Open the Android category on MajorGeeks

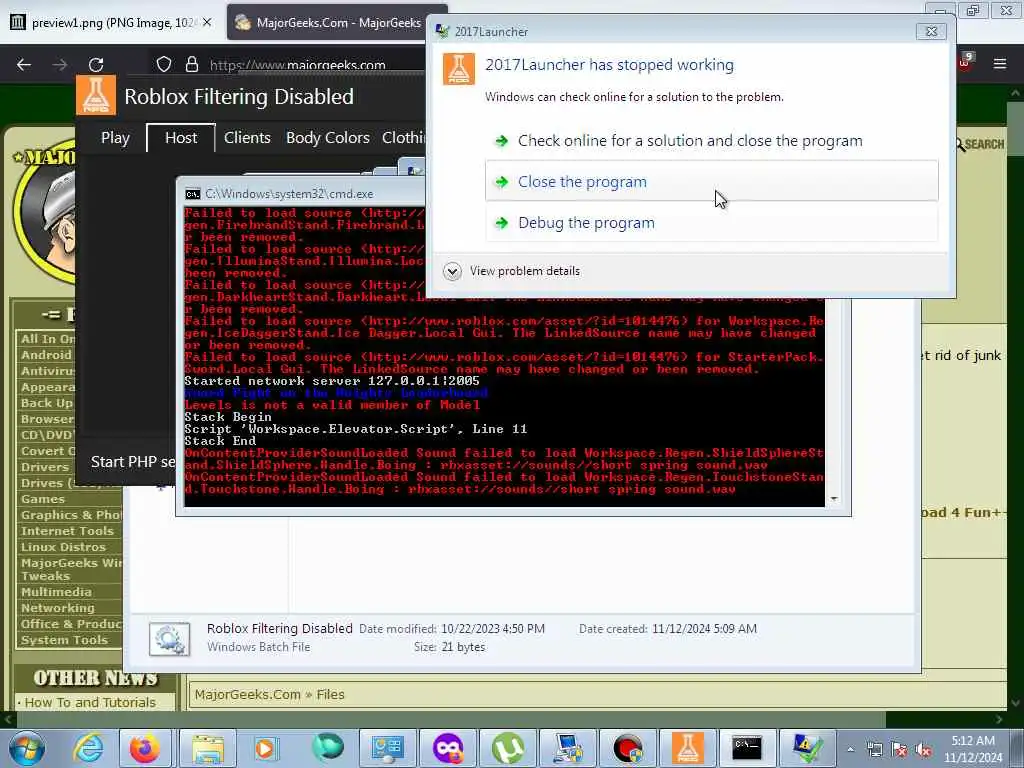(x=46, y=355)
